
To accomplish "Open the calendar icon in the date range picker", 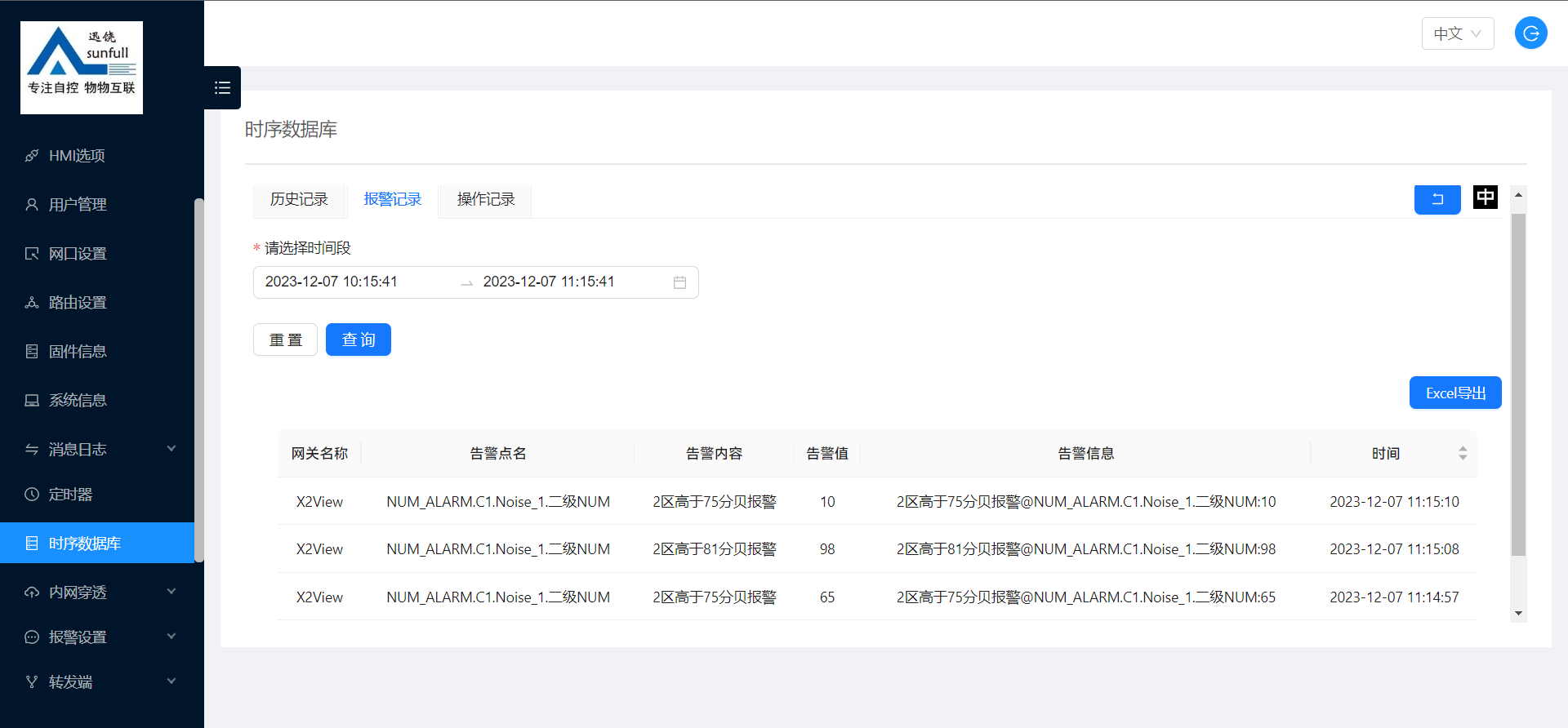I will coord(679,282).
